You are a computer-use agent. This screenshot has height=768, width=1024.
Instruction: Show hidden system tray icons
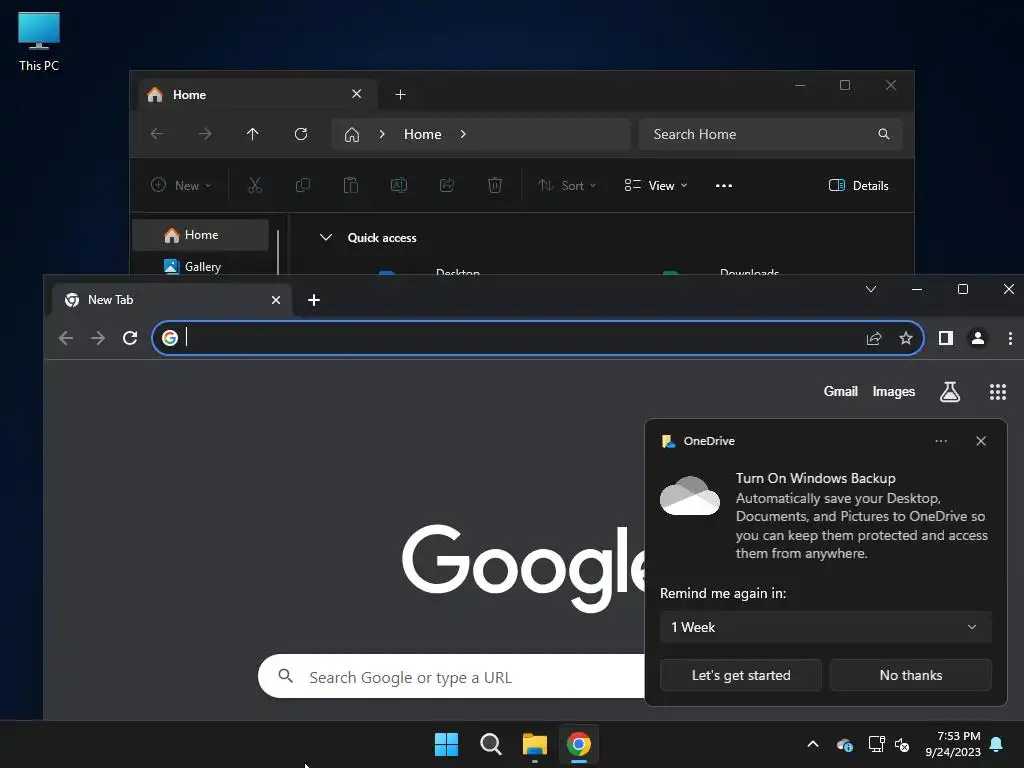tap(813, 744)
